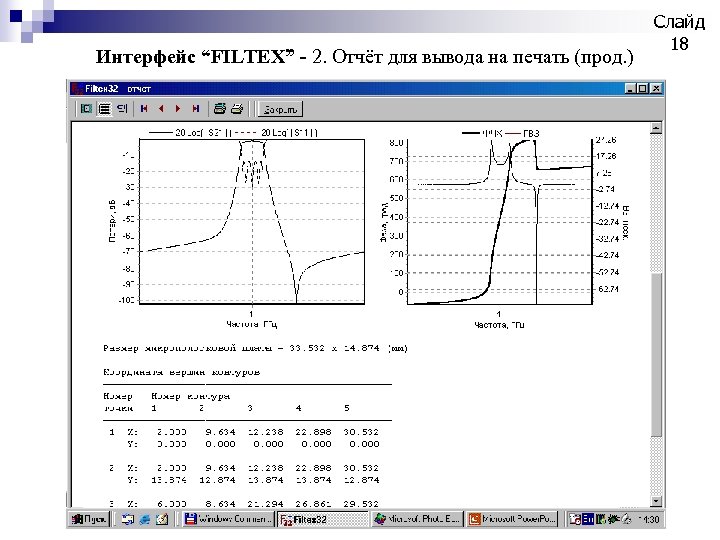Click the left chart Частота axis label
720x540 pixels.
pos(251,324)
